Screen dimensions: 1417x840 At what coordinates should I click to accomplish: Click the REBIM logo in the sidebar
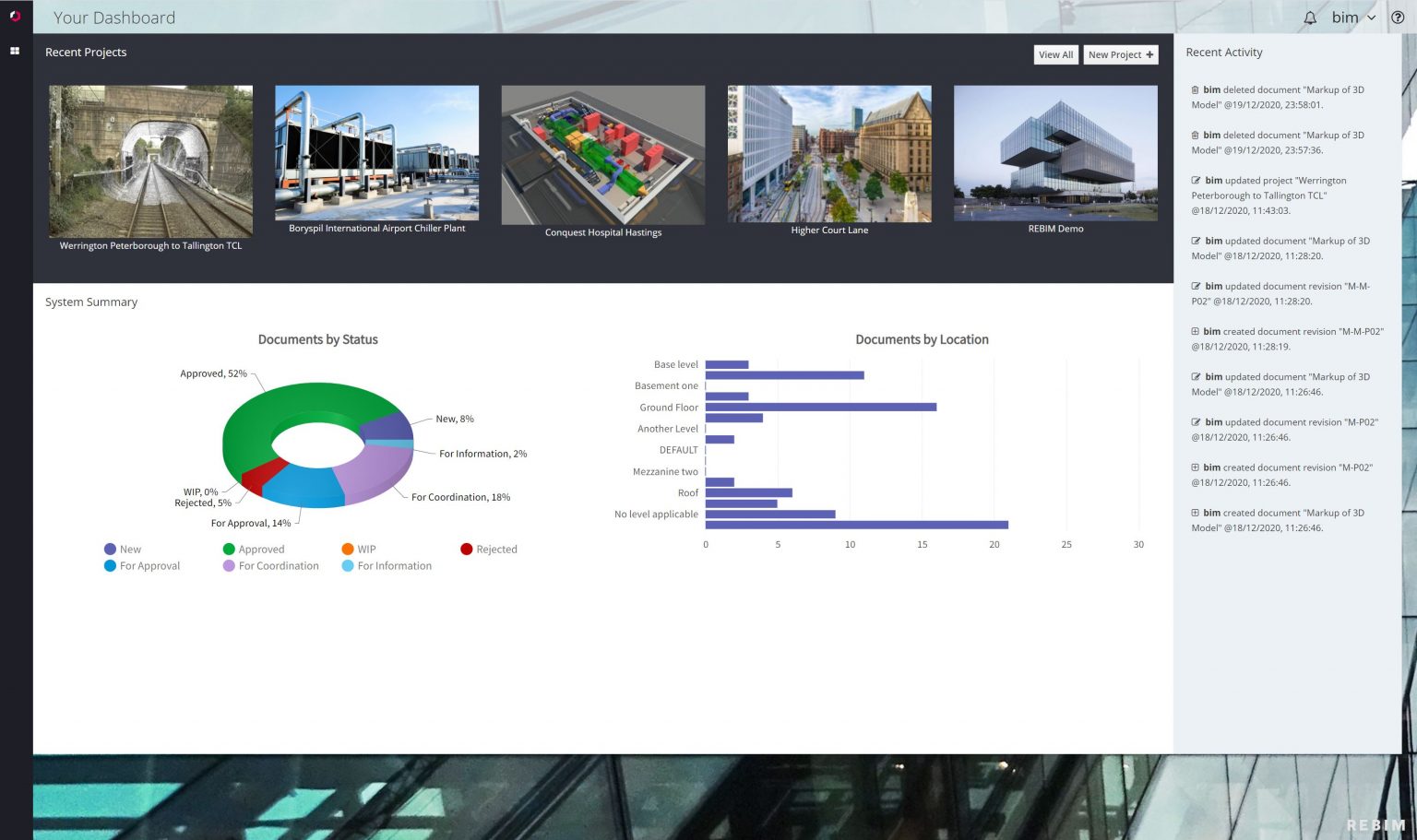[x=14, y=14]
